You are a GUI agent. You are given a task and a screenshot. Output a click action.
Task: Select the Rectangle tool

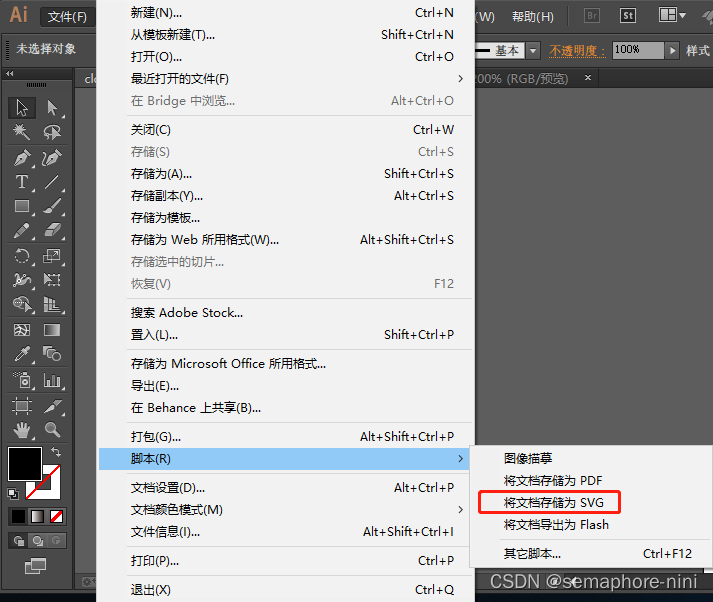[x=22, y=206]
